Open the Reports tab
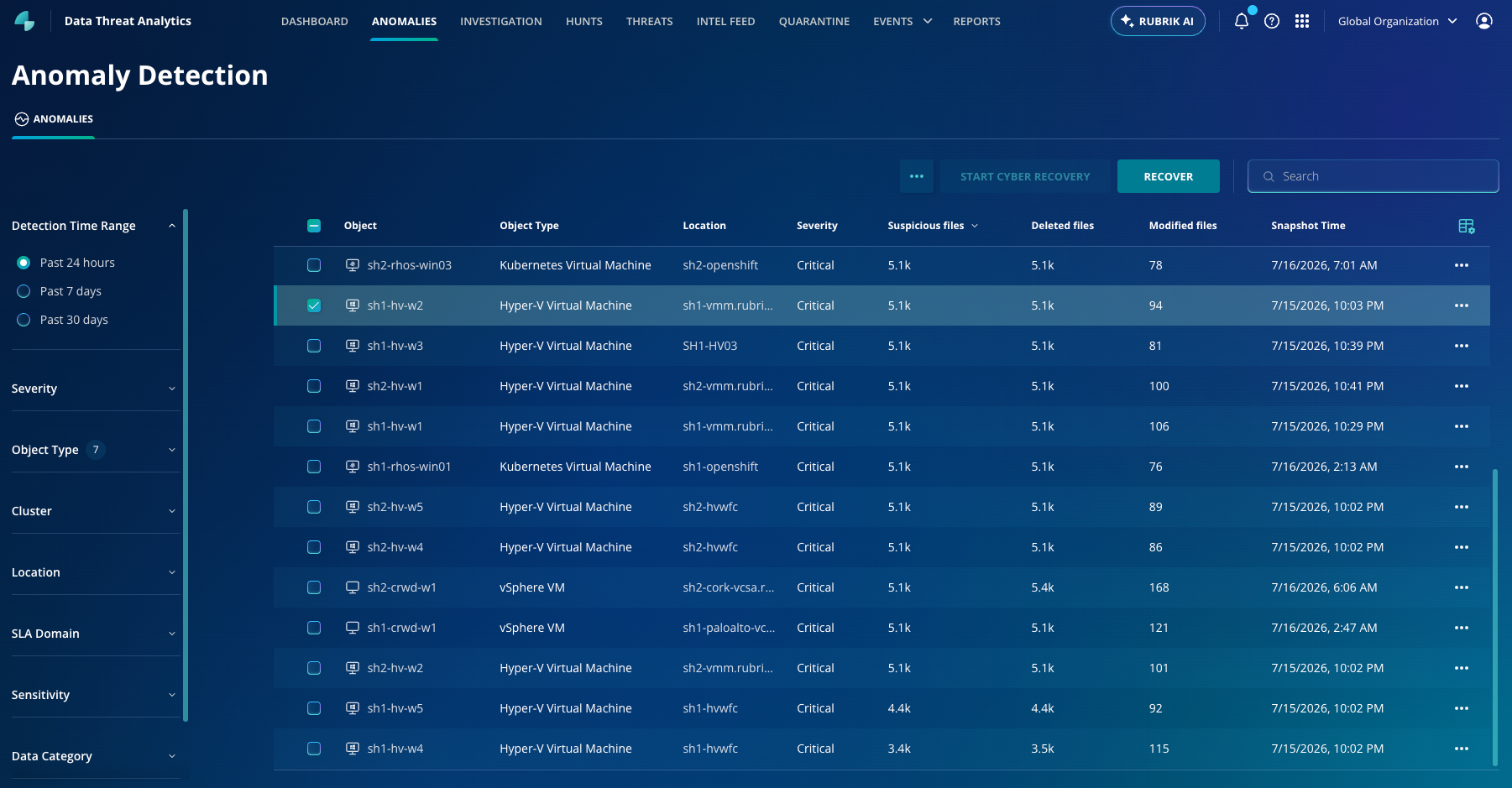 pyautogui.click(x=977, y=21)
